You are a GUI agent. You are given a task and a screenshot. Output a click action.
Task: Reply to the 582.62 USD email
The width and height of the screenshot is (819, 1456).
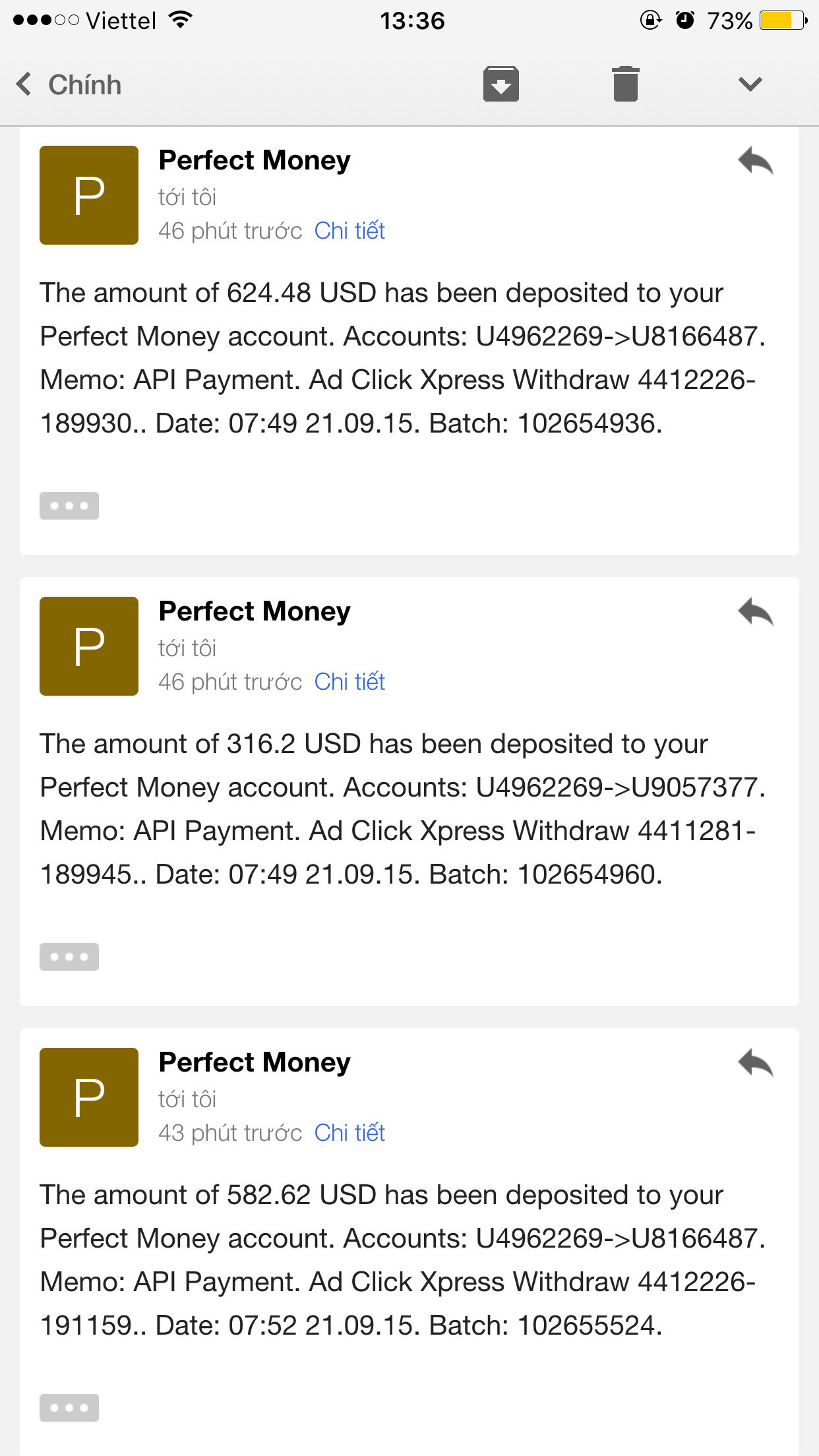pyautogui.click(x=755, y=1063)
